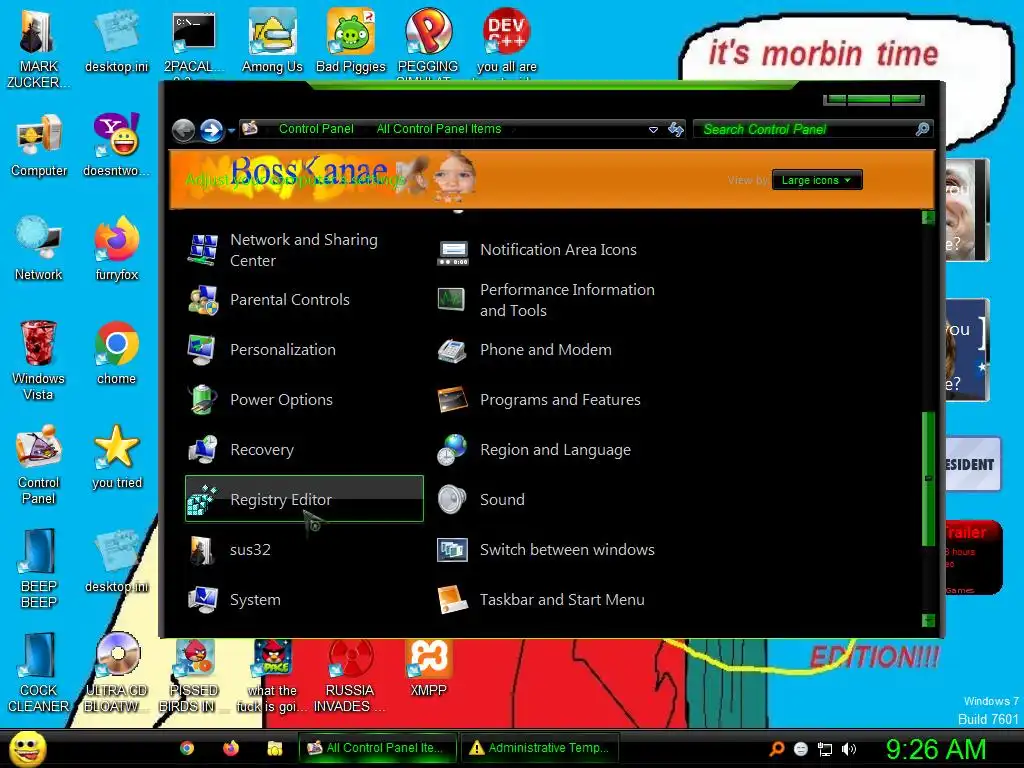Click the smiley Start button
Screen dimensions: 1024x768
pyautogui.click(x=27, y=748)
